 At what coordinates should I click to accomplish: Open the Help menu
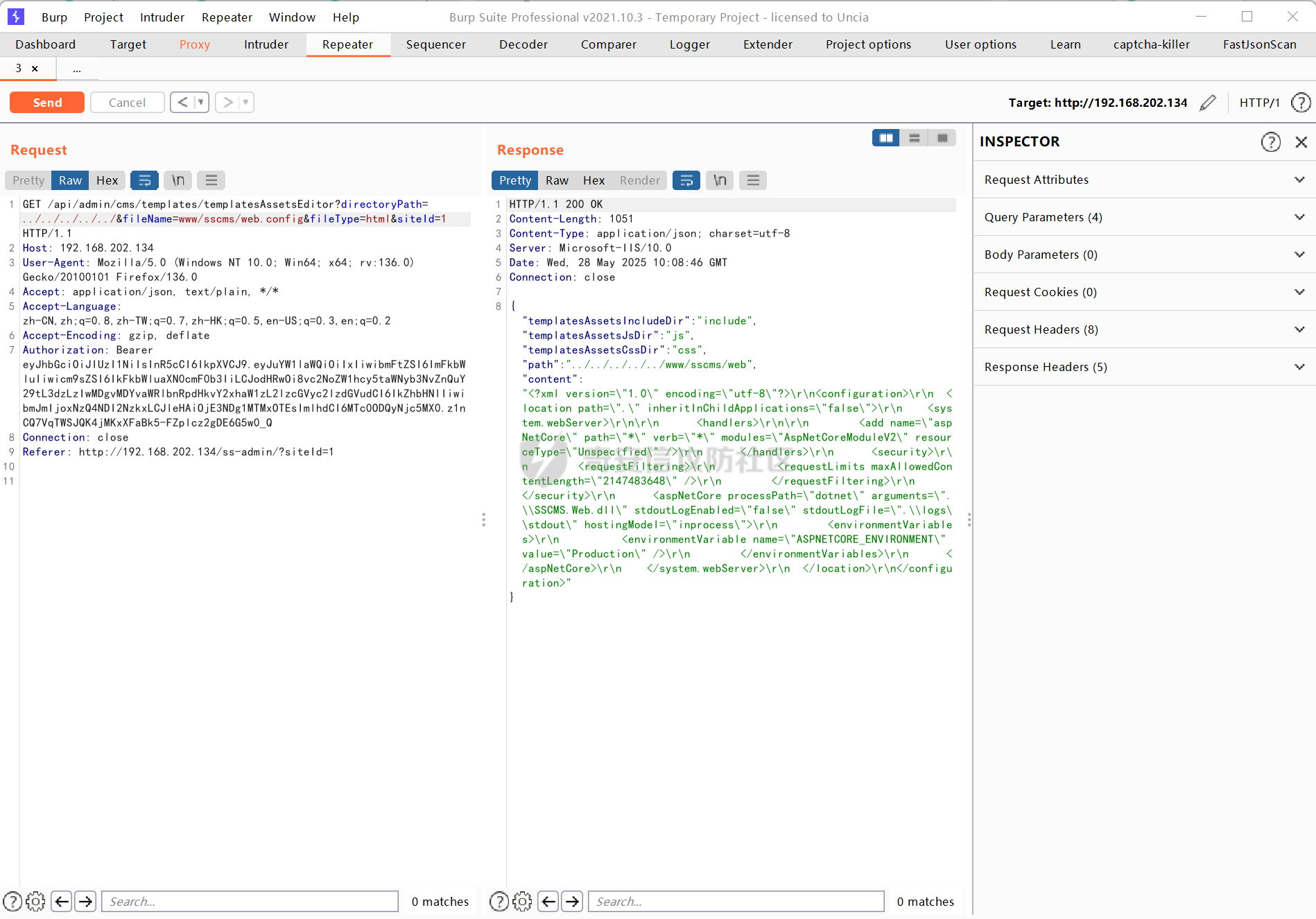pos(346,17)
